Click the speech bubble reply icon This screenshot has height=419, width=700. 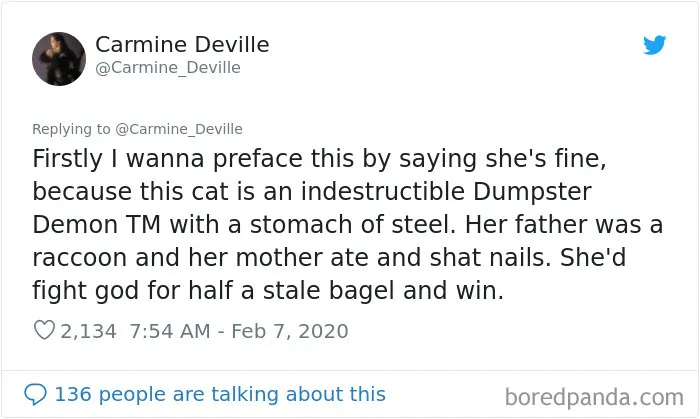pyautogui.click(x=35, y=394)
